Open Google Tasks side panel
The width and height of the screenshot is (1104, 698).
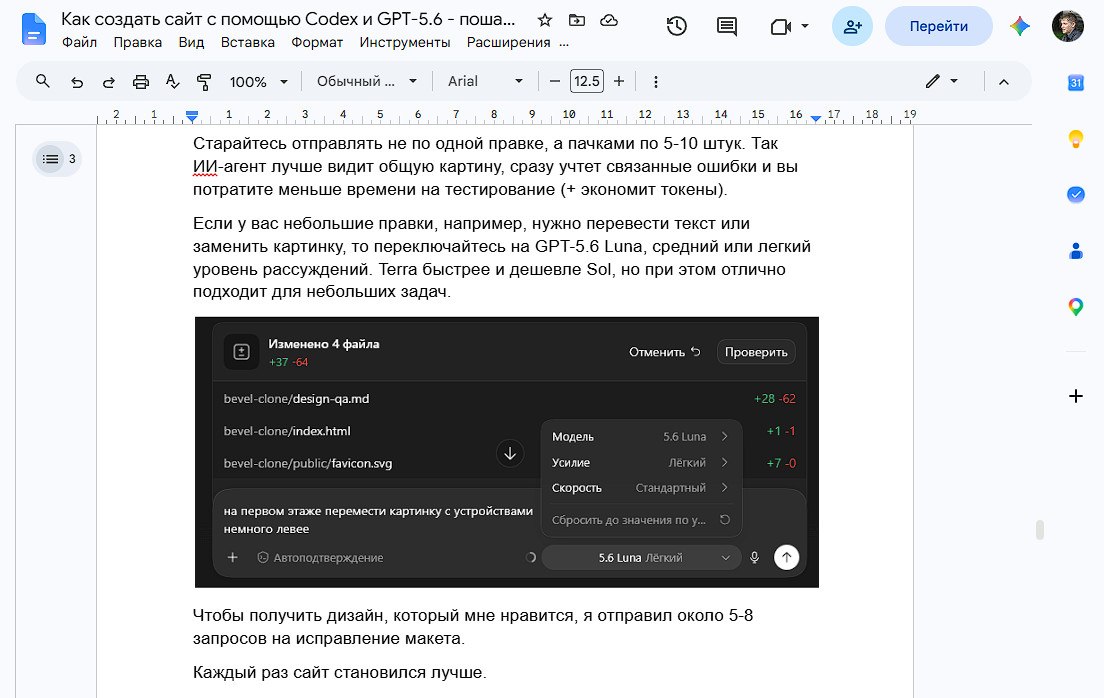1075,194
